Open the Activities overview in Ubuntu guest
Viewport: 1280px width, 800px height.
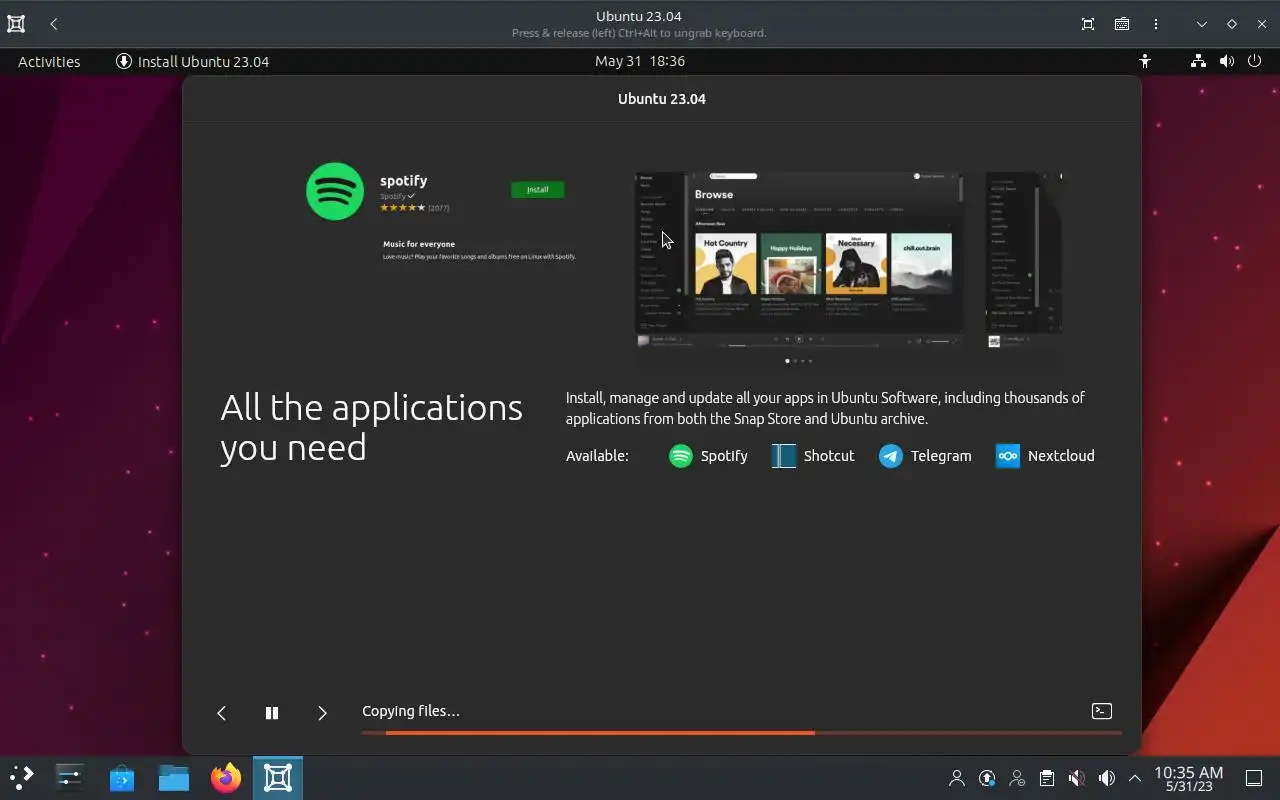pyautogui.click(x=49, y=61)
